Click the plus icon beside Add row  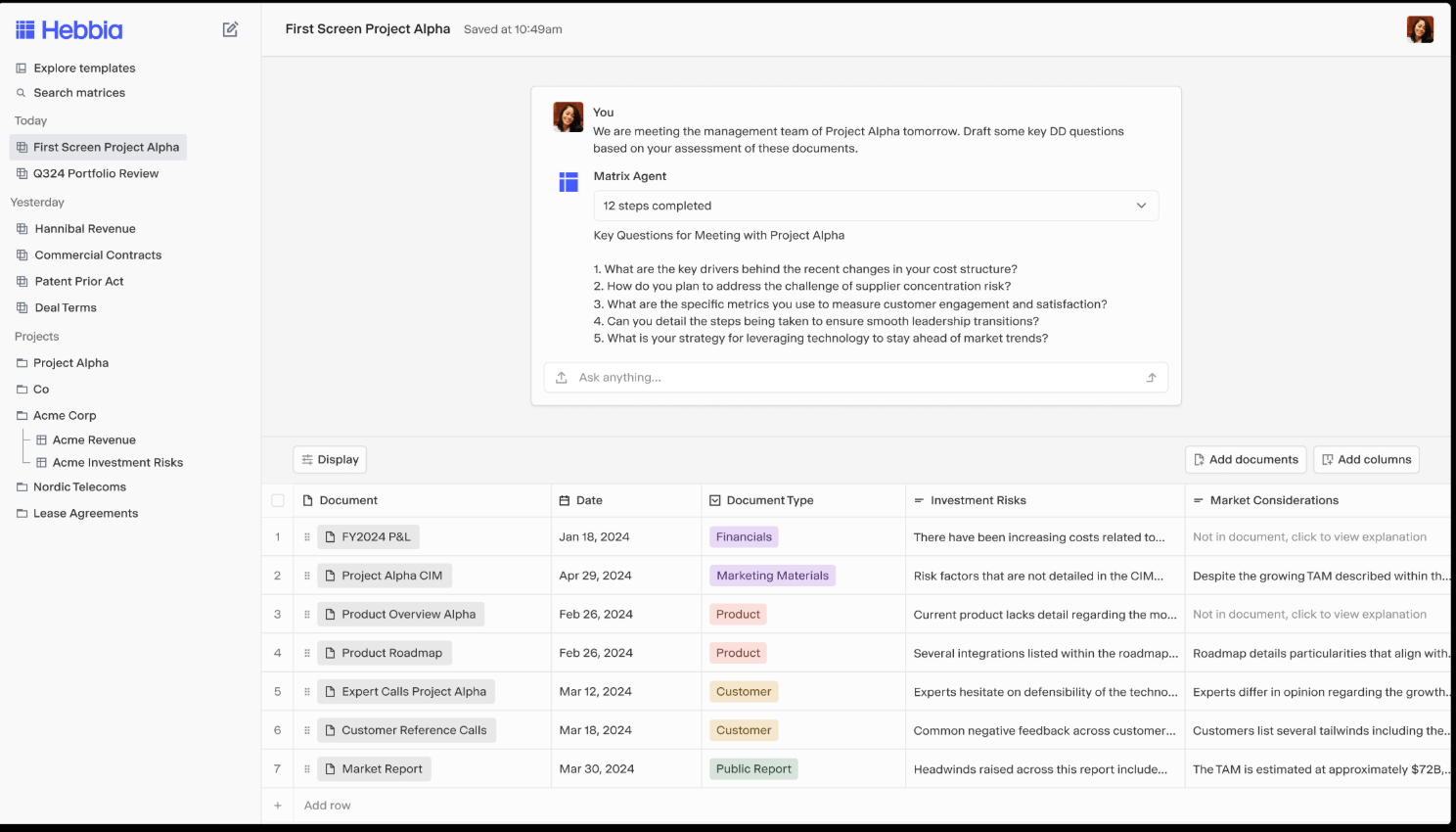coord(278,806)
